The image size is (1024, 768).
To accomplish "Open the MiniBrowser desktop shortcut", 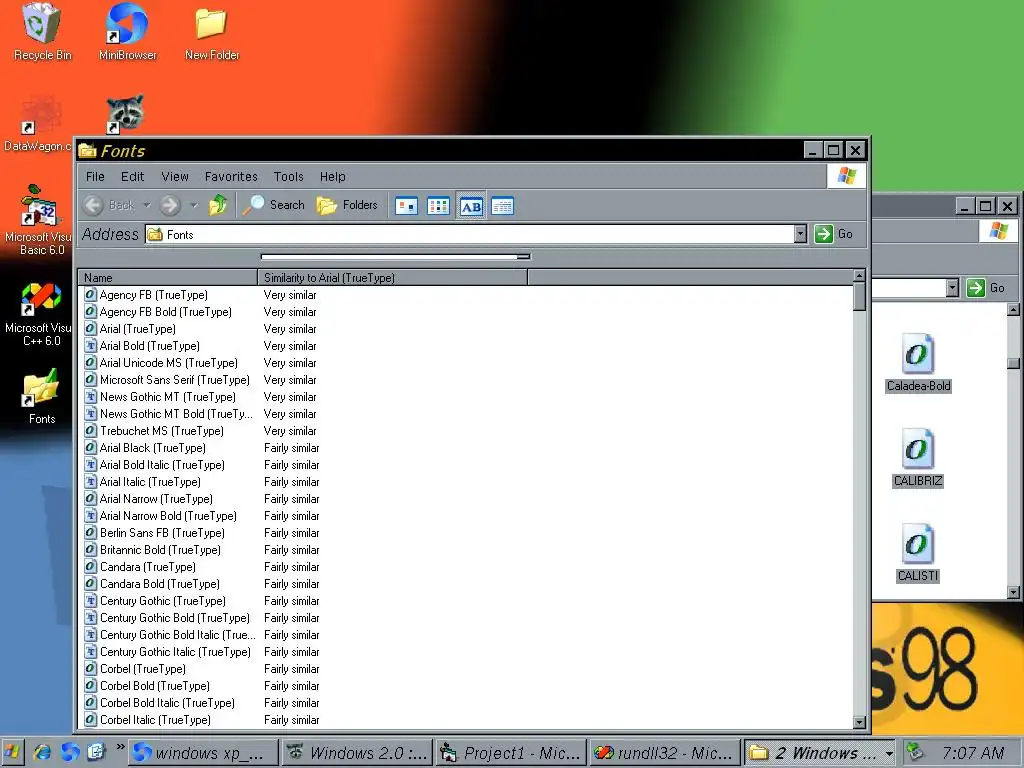I will click(x=127, y=33).
